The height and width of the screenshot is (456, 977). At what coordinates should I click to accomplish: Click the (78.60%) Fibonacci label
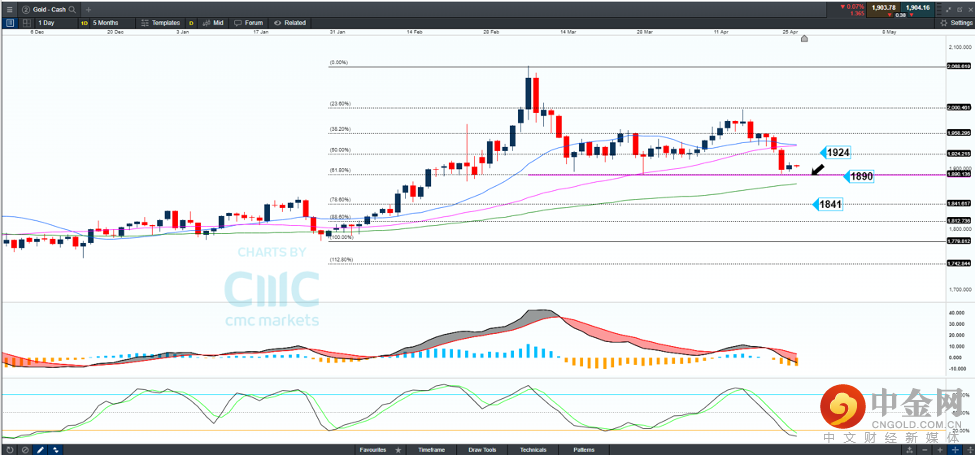pyautogui.click(x=340, y=199)
